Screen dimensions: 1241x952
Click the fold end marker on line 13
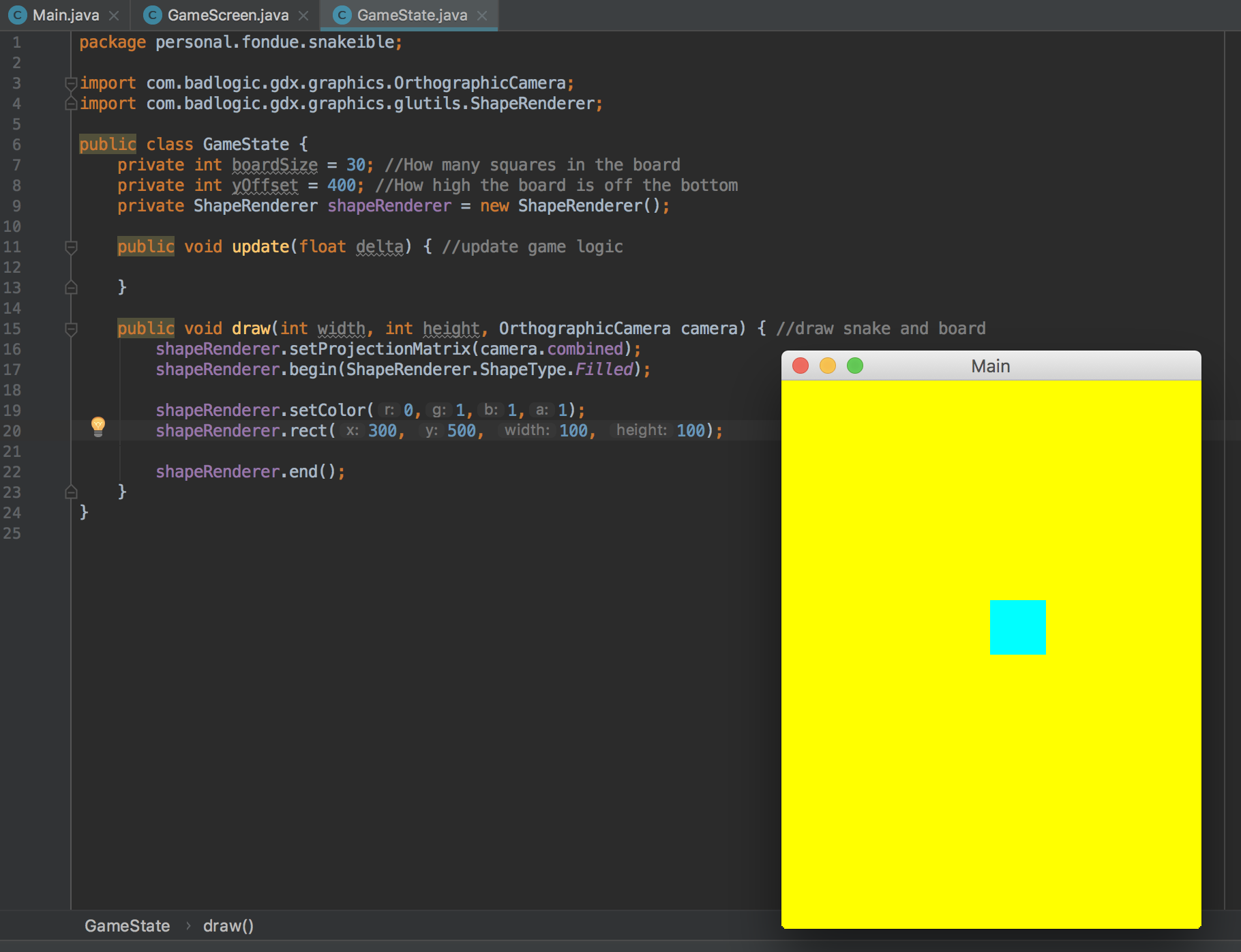71,288
